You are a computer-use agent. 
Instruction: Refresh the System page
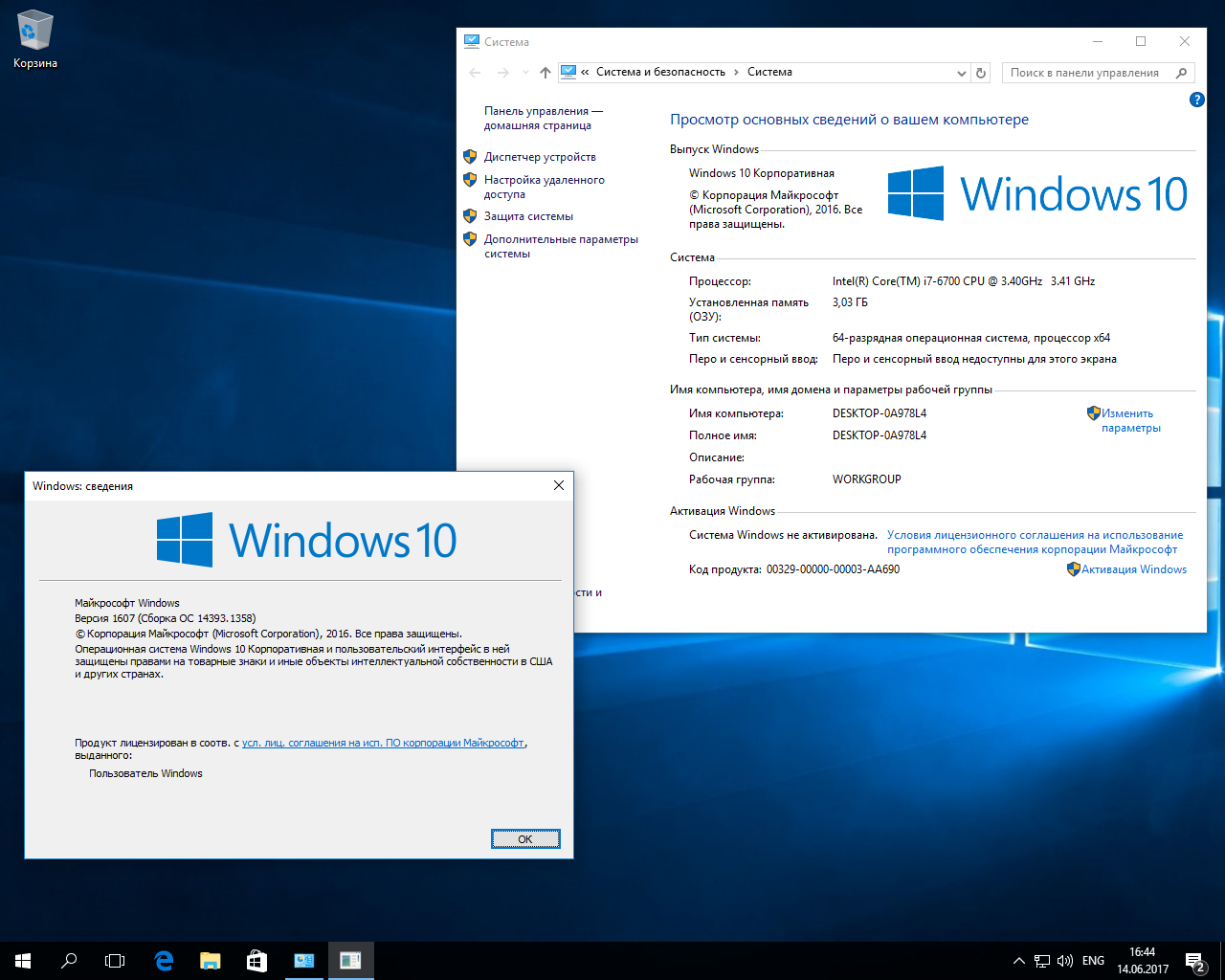[x=981, y=73]
